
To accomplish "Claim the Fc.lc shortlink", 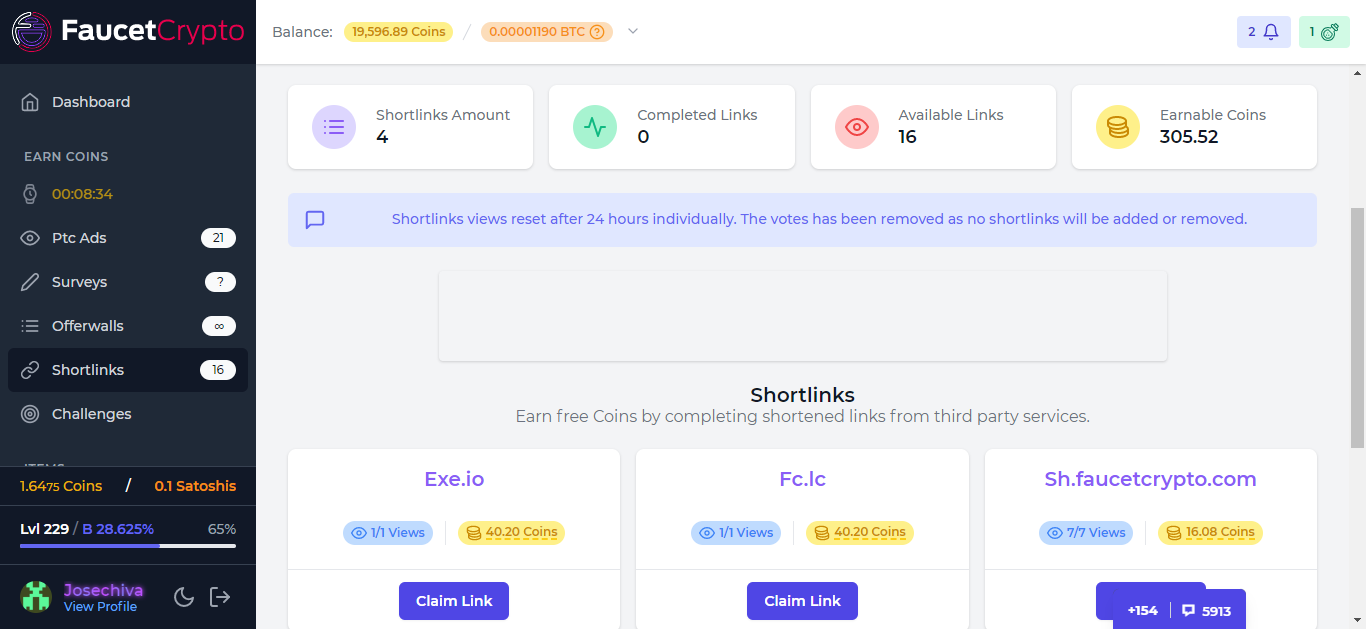I will click(x=802, y=601).
